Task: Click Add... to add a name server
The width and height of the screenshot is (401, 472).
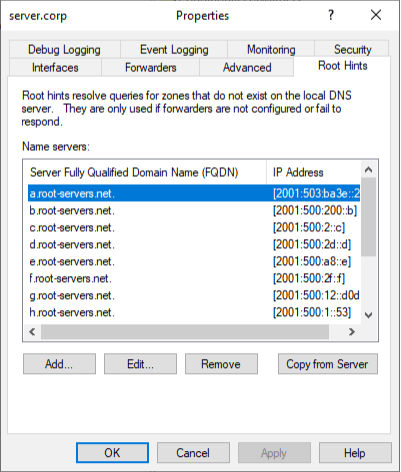Action: (59, 364)
